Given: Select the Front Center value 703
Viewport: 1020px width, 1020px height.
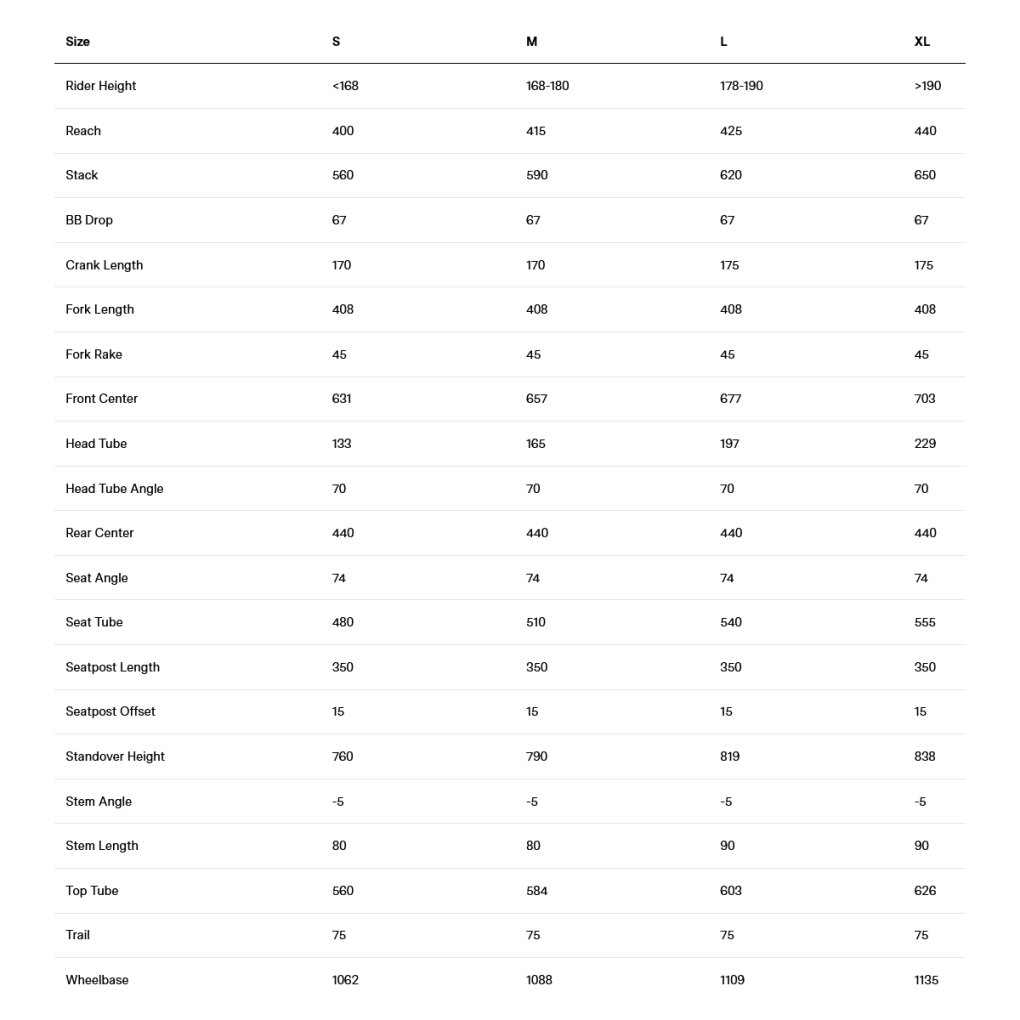Looking at the screenshot, I should pos(925,399).
